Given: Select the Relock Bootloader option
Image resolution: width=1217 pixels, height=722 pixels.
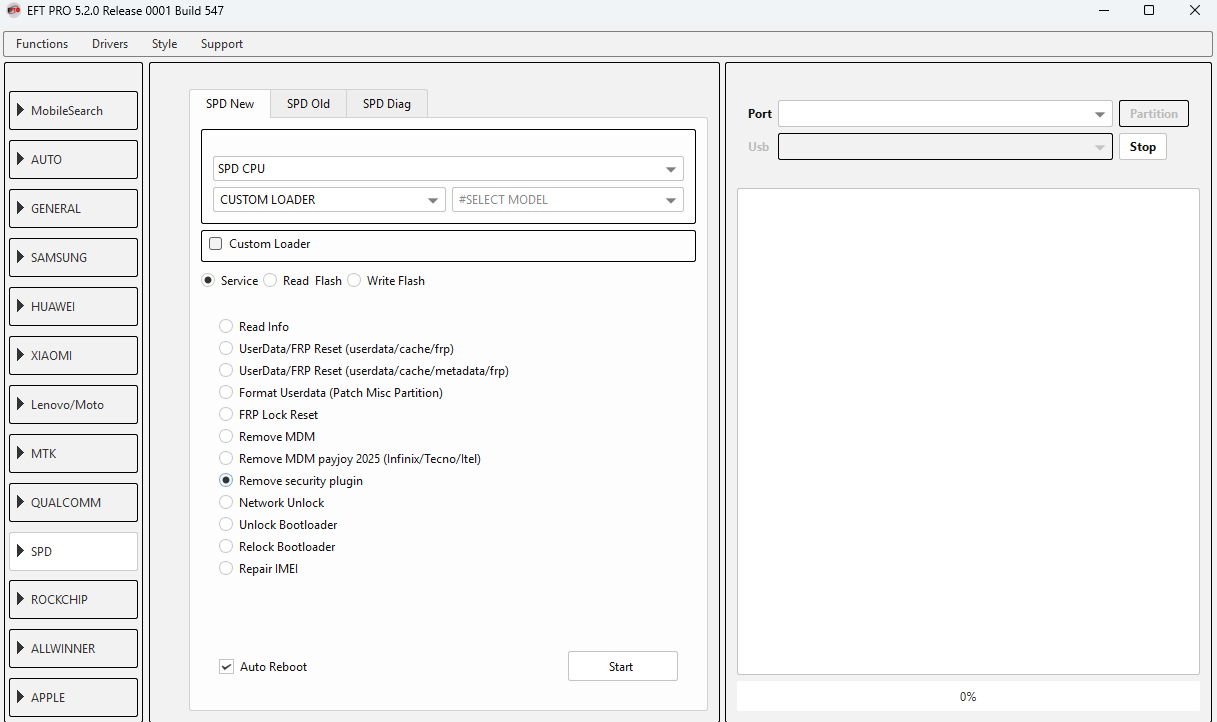Looking at the screenshot, I should click(277, 547).
